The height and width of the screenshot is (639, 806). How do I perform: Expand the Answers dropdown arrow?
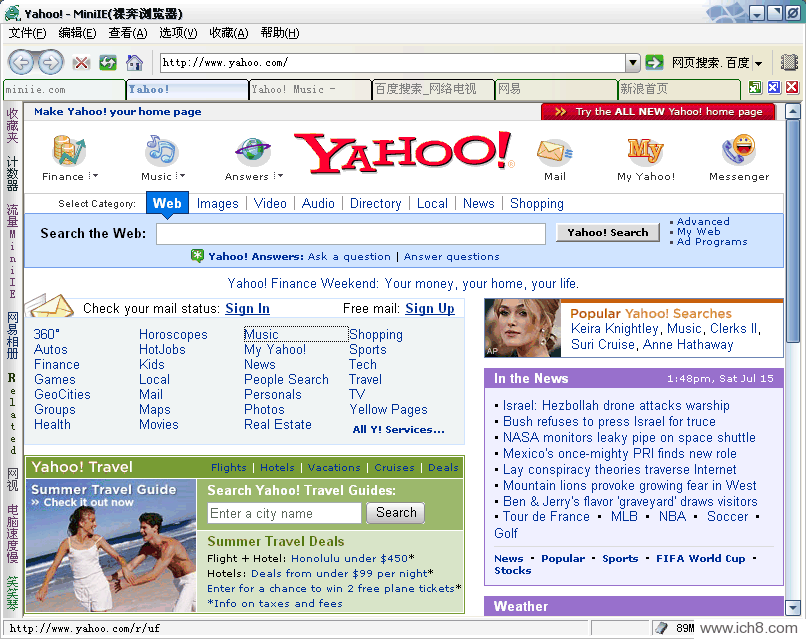point(278,176)
